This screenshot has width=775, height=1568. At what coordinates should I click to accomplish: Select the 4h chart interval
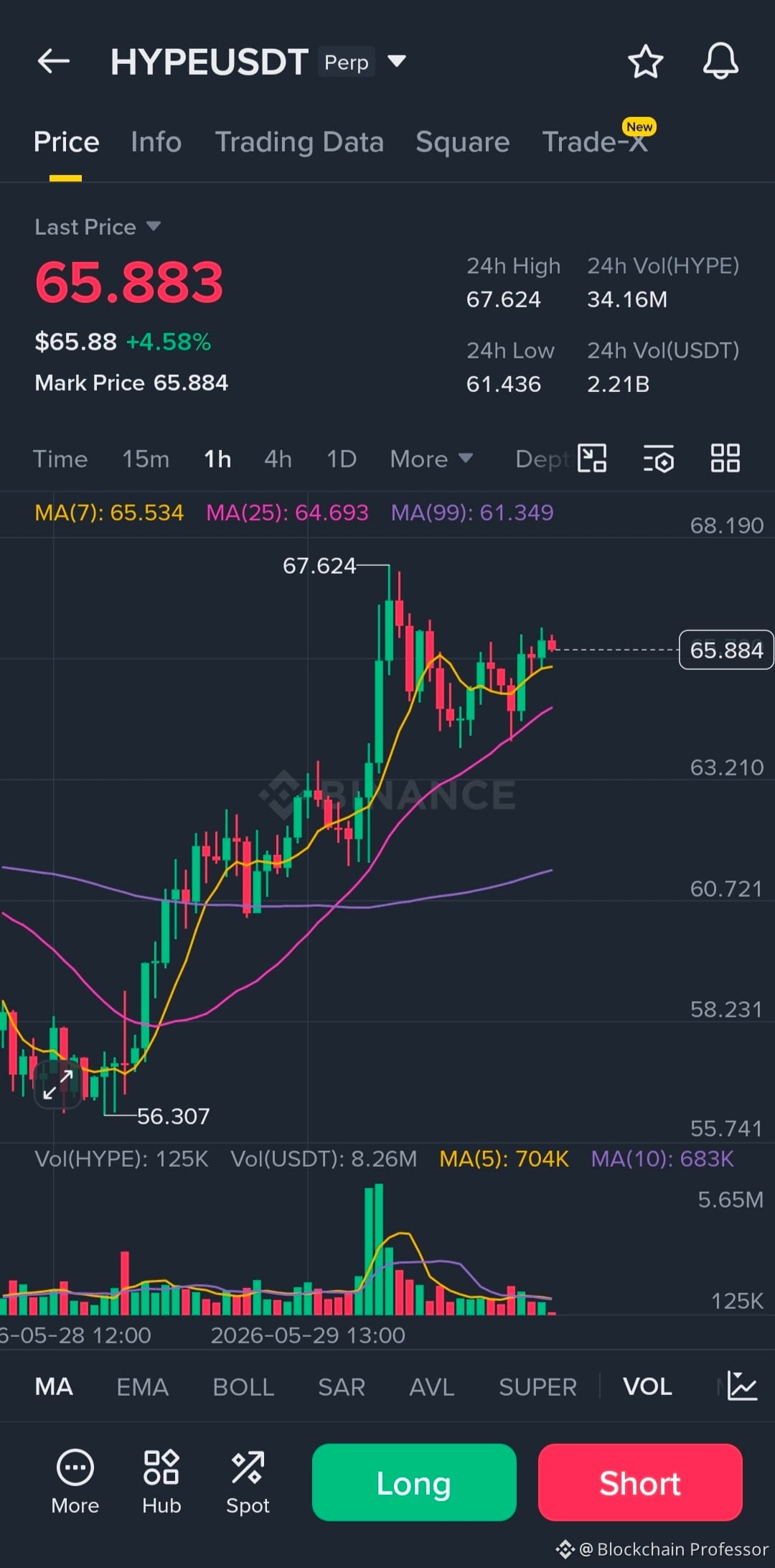(278, 459)
